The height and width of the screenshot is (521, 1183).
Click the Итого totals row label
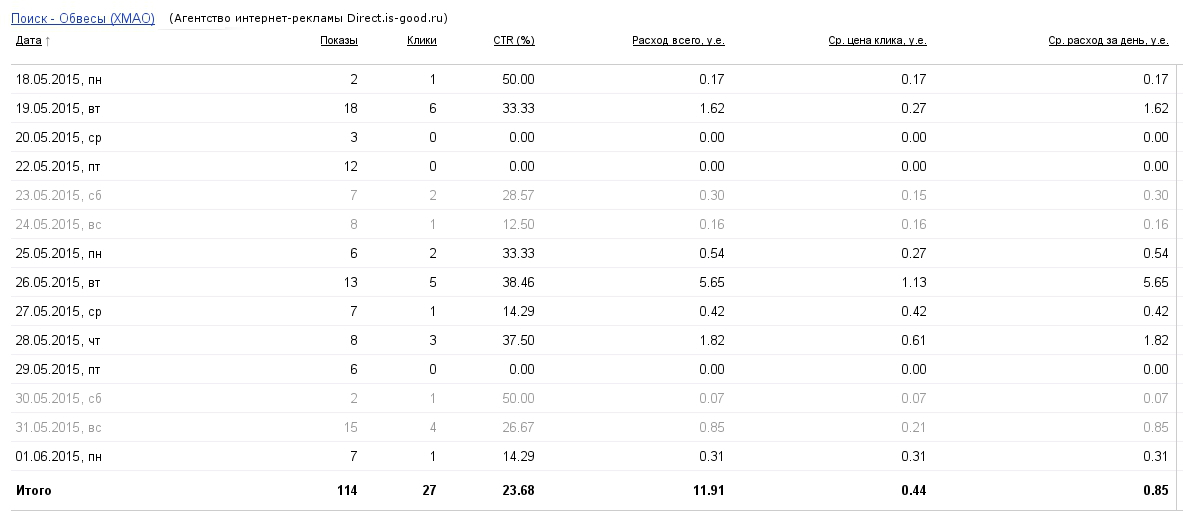33,491
